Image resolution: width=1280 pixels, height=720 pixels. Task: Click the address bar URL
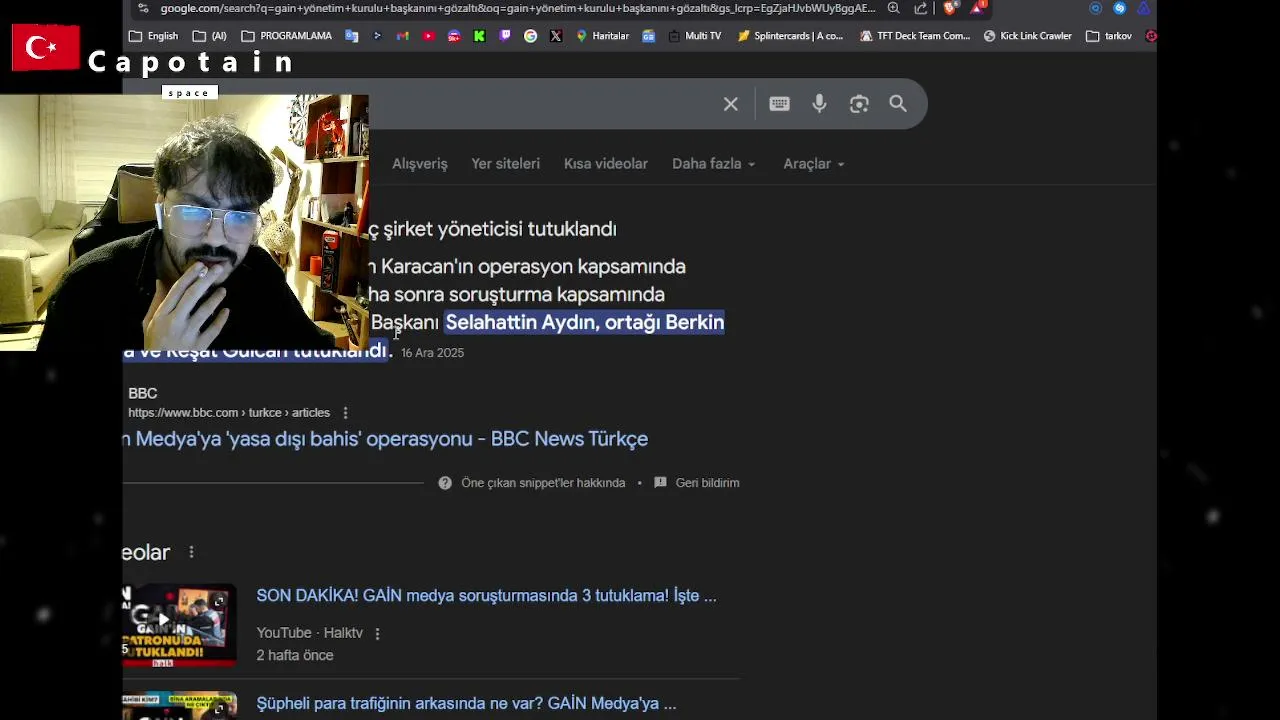(x=517, y=8)
